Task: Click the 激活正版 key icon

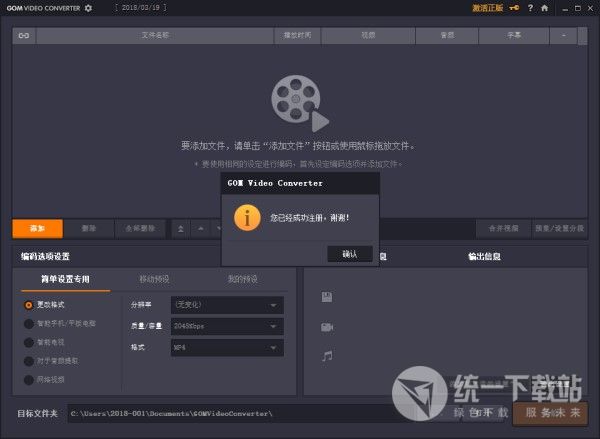Action: click(x=514, y=8)
